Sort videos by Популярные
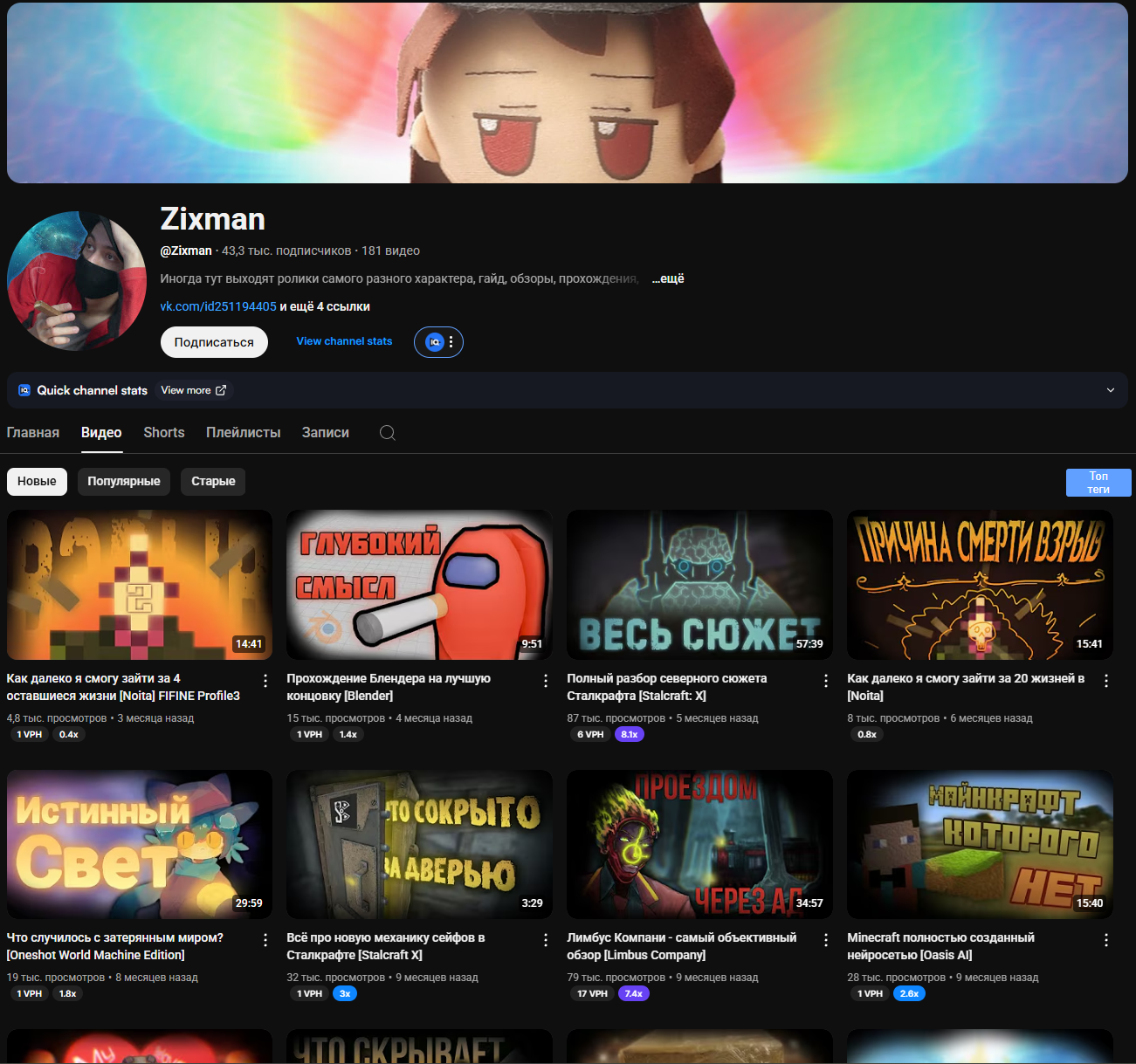The width and height of the screenshot is (1136, 1064). (124, 481)
